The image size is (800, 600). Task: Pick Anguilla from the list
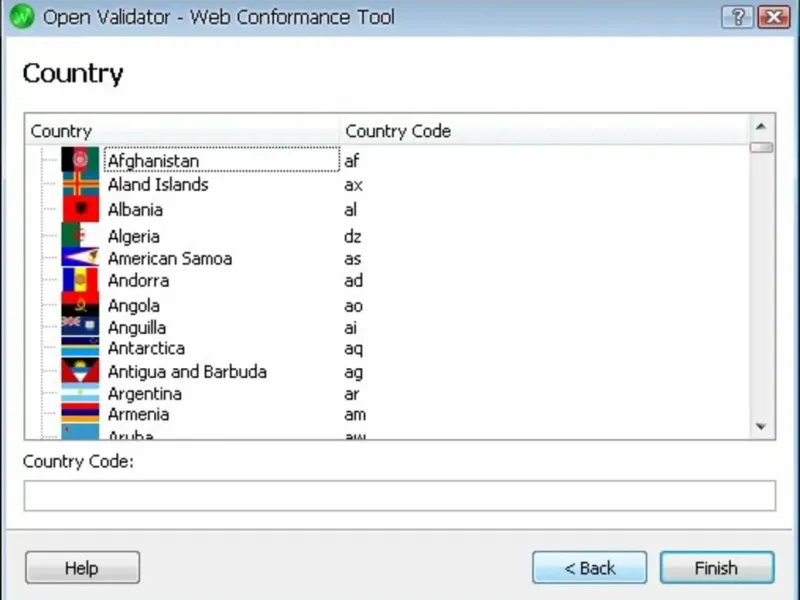[x=137, y=328]
